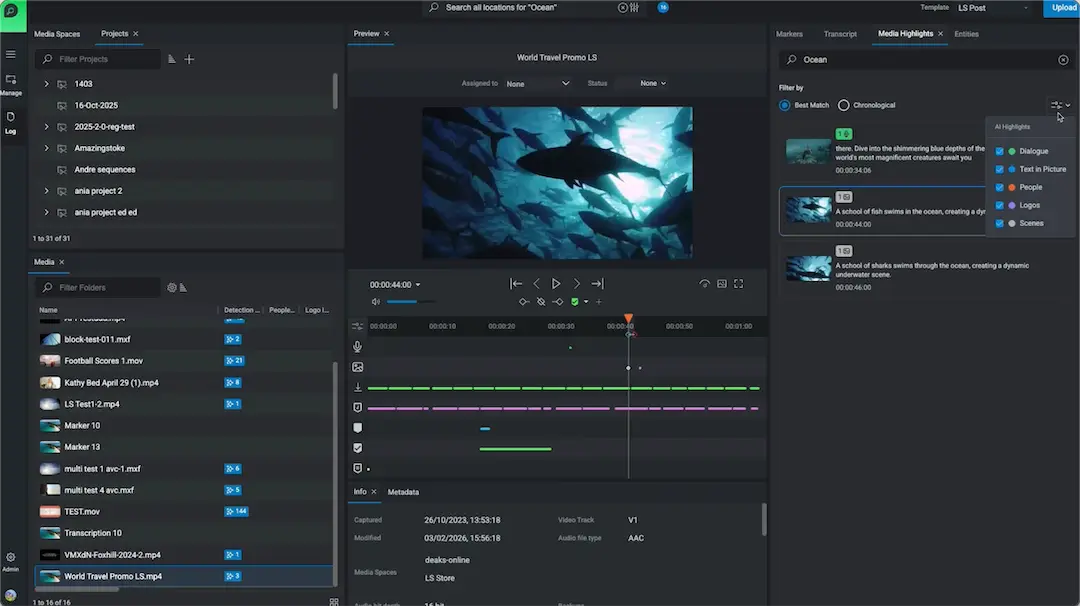Jump to start of clip in player
This screenshot has height=606, width=1080.
tap(516, 284)
